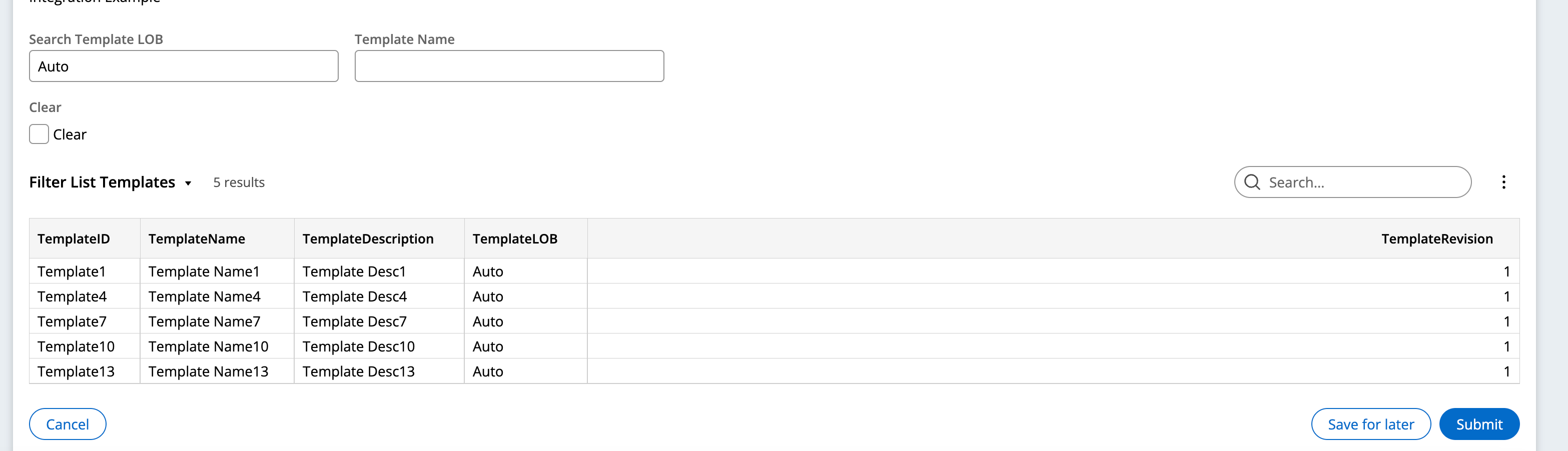Click the Template Desc7 cell
This screenshot has height=451, width=1568.
[x=354, y=321]
